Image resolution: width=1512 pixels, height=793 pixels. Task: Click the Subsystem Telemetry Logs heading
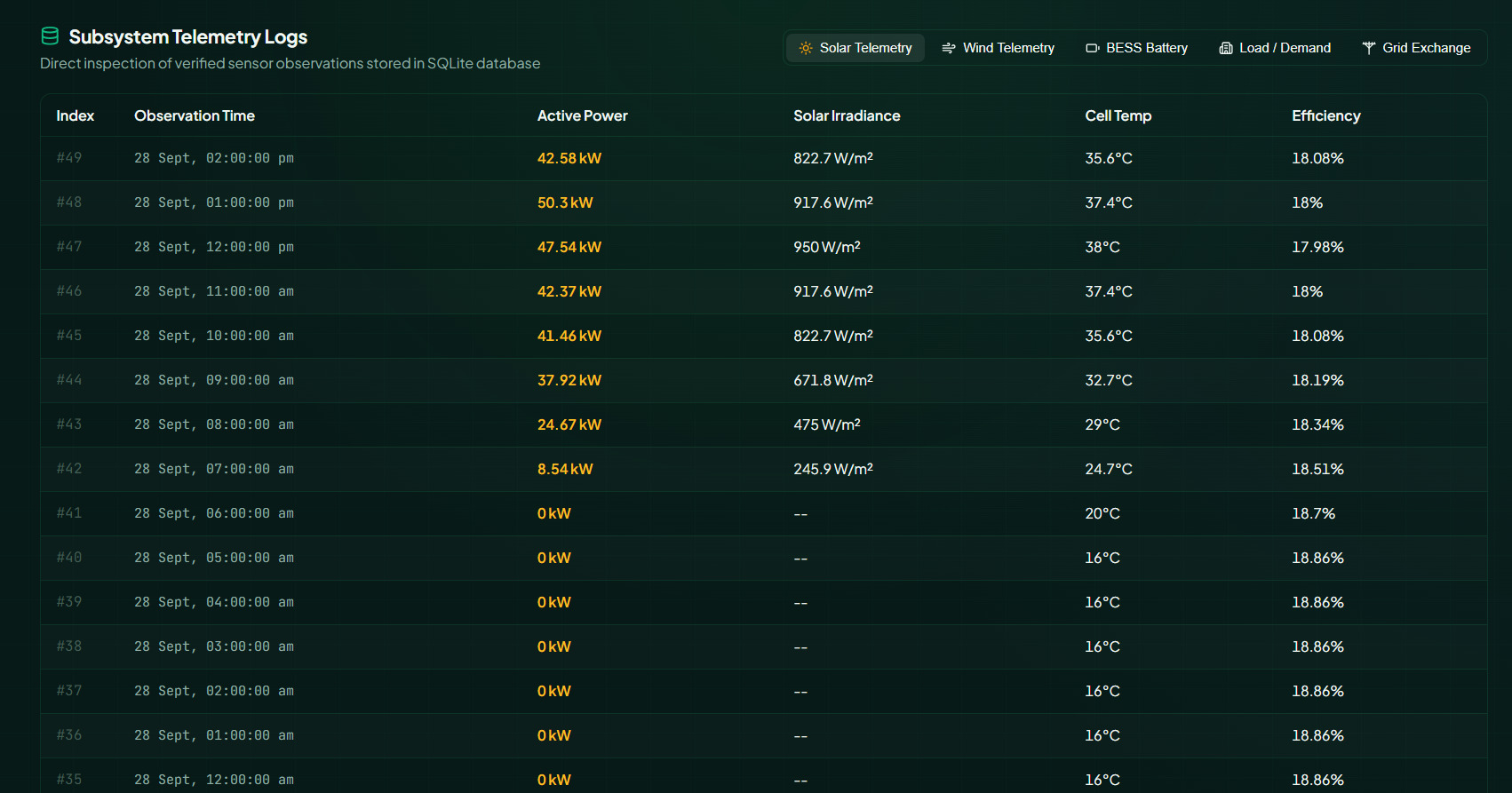tap(188, 36)
